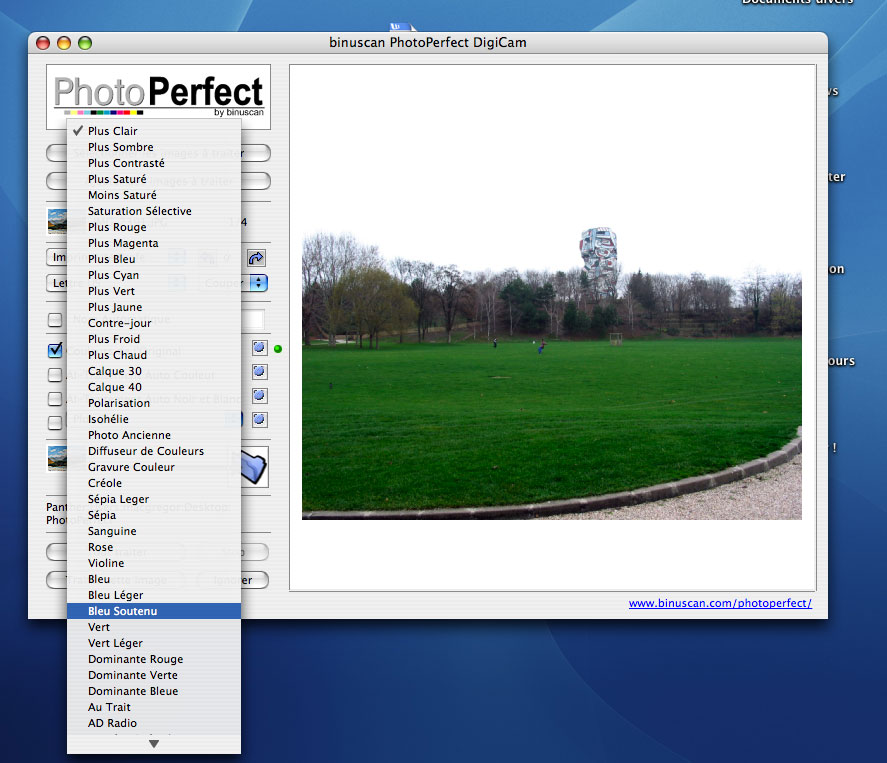Select the plain Vert tint
Screen dimensions: 887x763
[x=154, y=628]
